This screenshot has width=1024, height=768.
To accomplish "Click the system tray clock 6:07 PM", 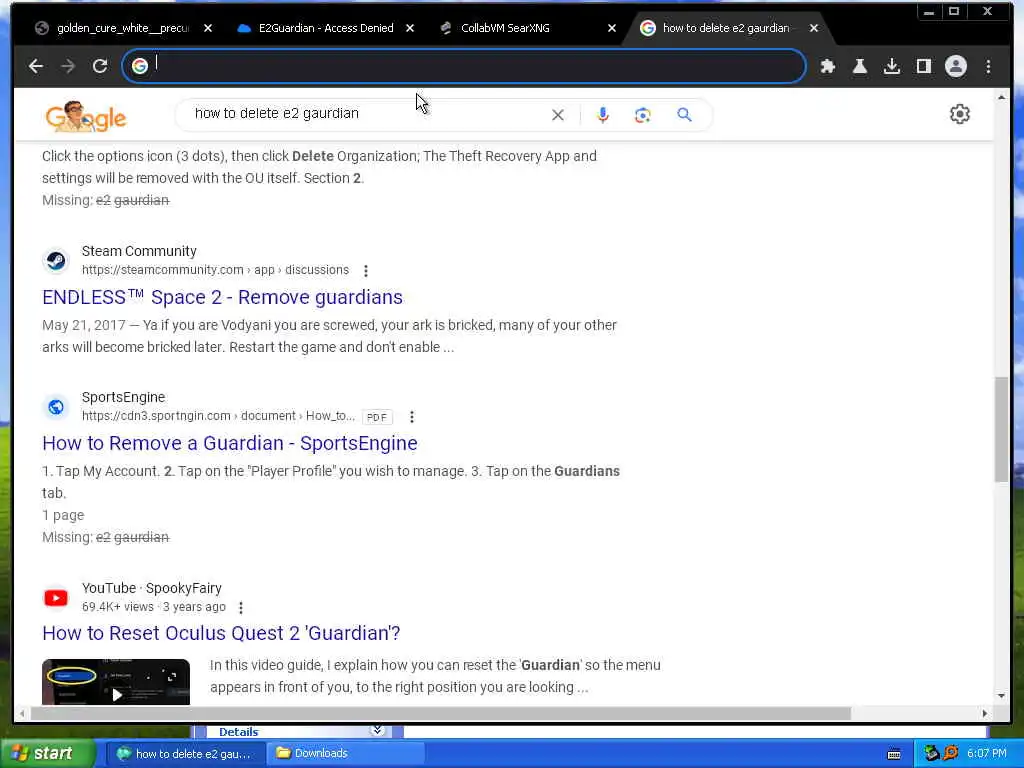I will click(987, 754).
